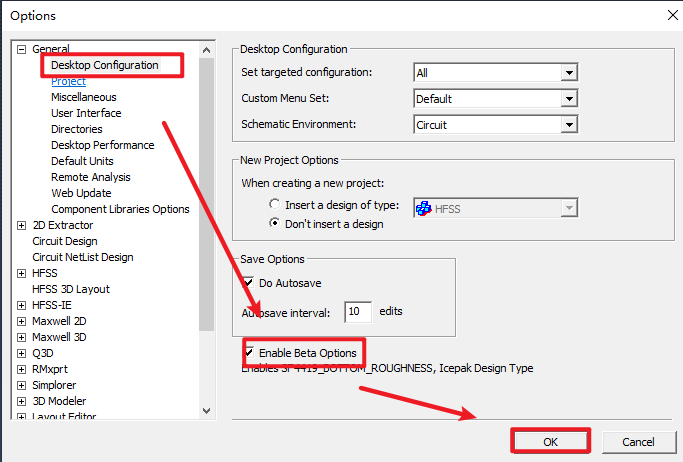
Task: Select the General tree label
Action: (x=51, y=49)
